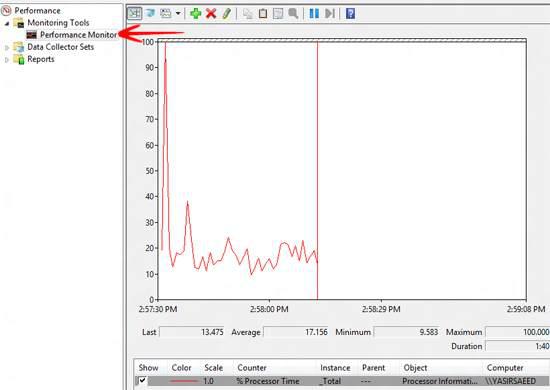Click View Log Data icon
This screenshot has width=550, height=390.
pos(150,13)
